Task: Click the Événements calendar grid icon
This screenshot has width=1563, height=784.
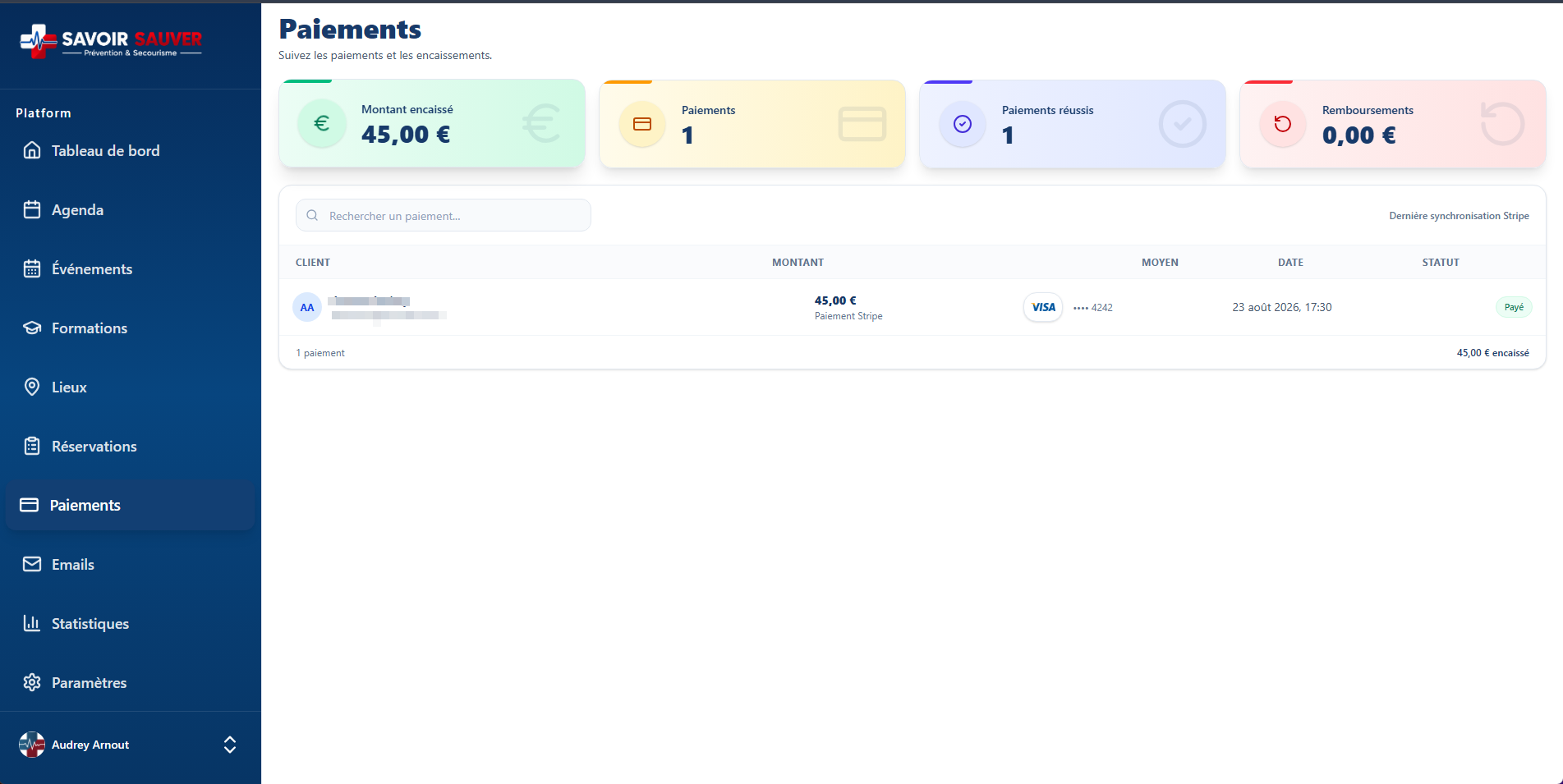Action: [x=32, y=268]
